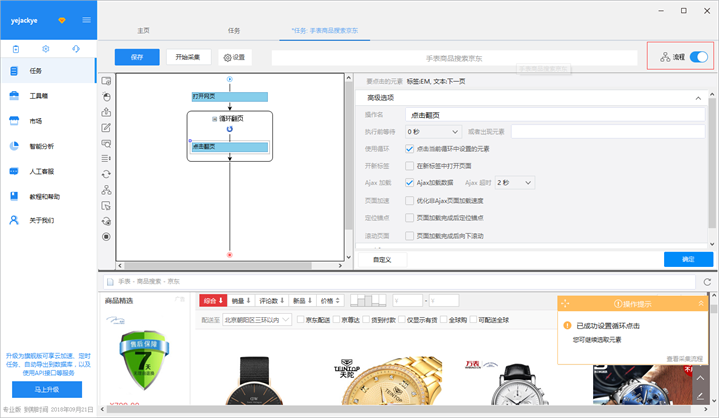Click the hamburger menu icon beside yejackye
The width and height of the screenshot is (719, 418).
click(86, 20)
